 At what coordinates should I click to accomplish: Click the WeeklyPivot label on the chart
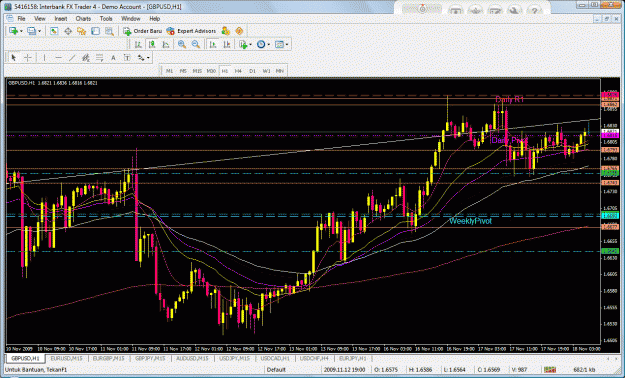click(470, 221)
